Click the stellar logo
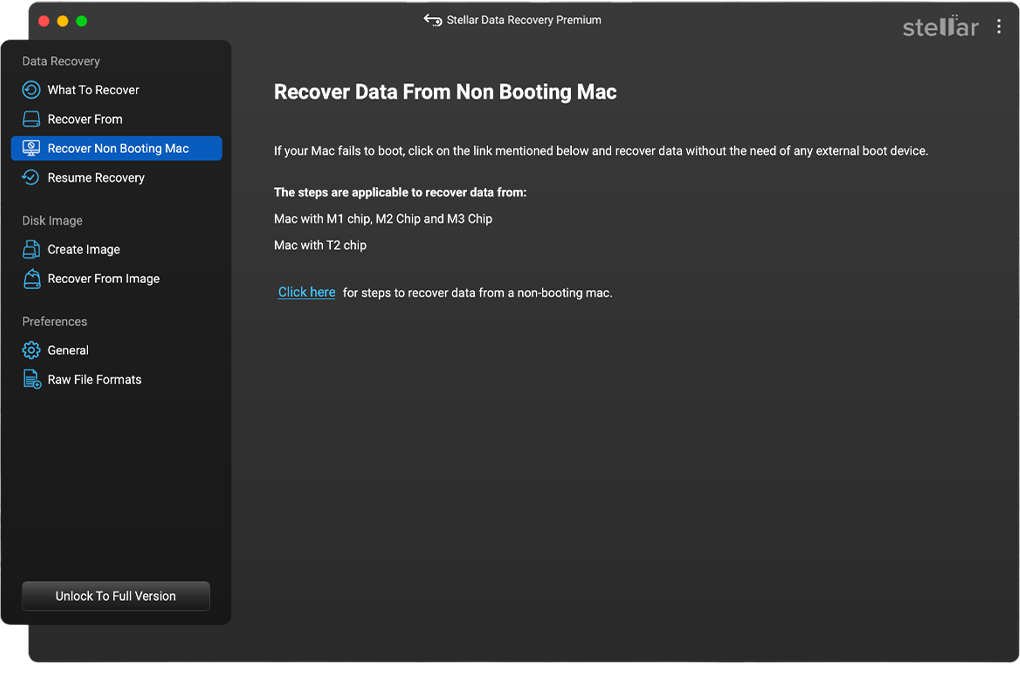Image resolution: width=1020 pixels, height=681 pixels. click(x=940, y=27)
